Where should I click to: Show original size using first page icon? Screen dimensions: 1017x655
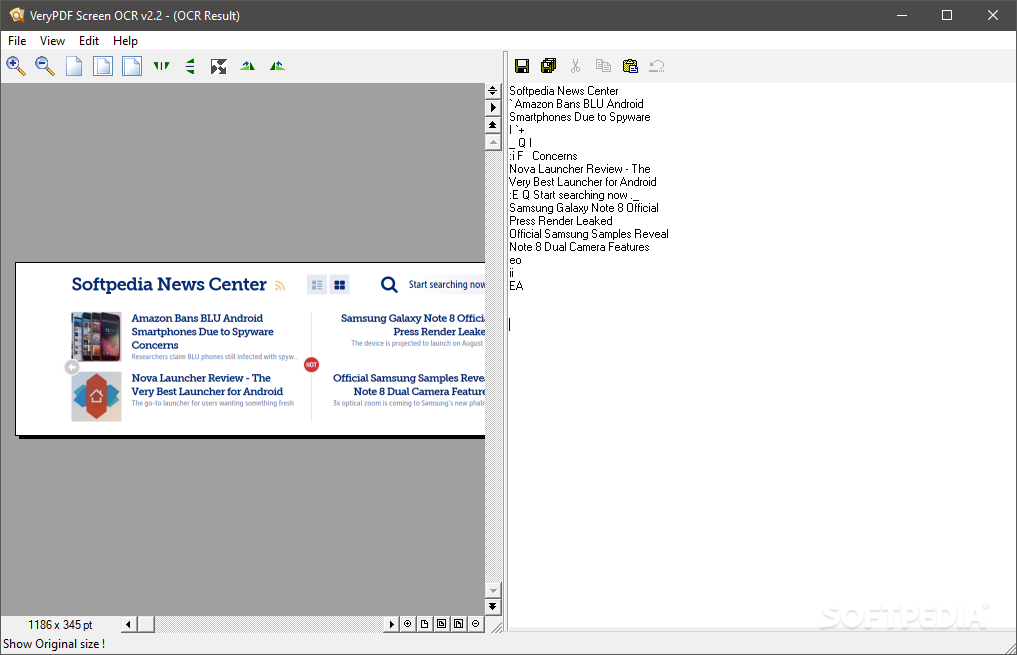(x=74, y=66)
